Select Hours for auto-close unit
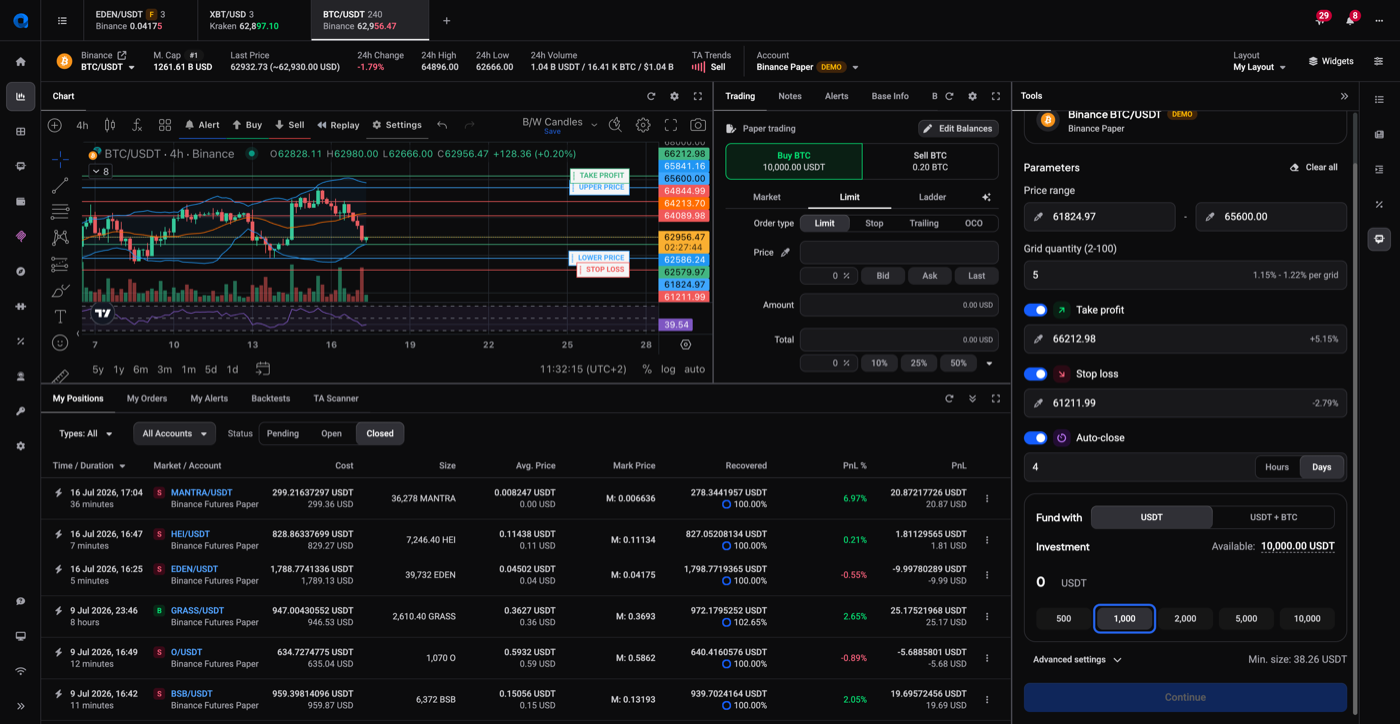Screen dimensions: 1400x724 click(x=1277, y=467)
